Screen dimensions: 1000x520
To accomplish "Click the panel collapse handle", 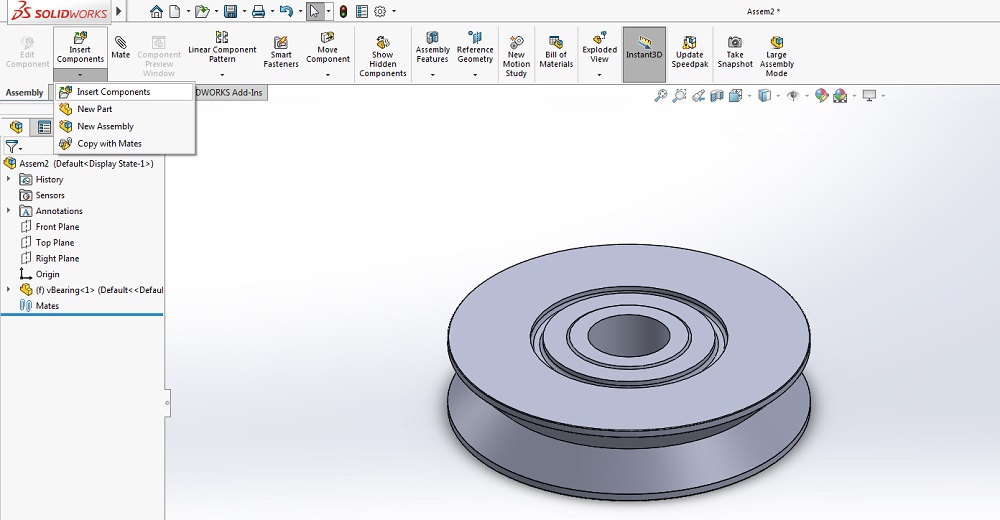I will click(167, 403).
